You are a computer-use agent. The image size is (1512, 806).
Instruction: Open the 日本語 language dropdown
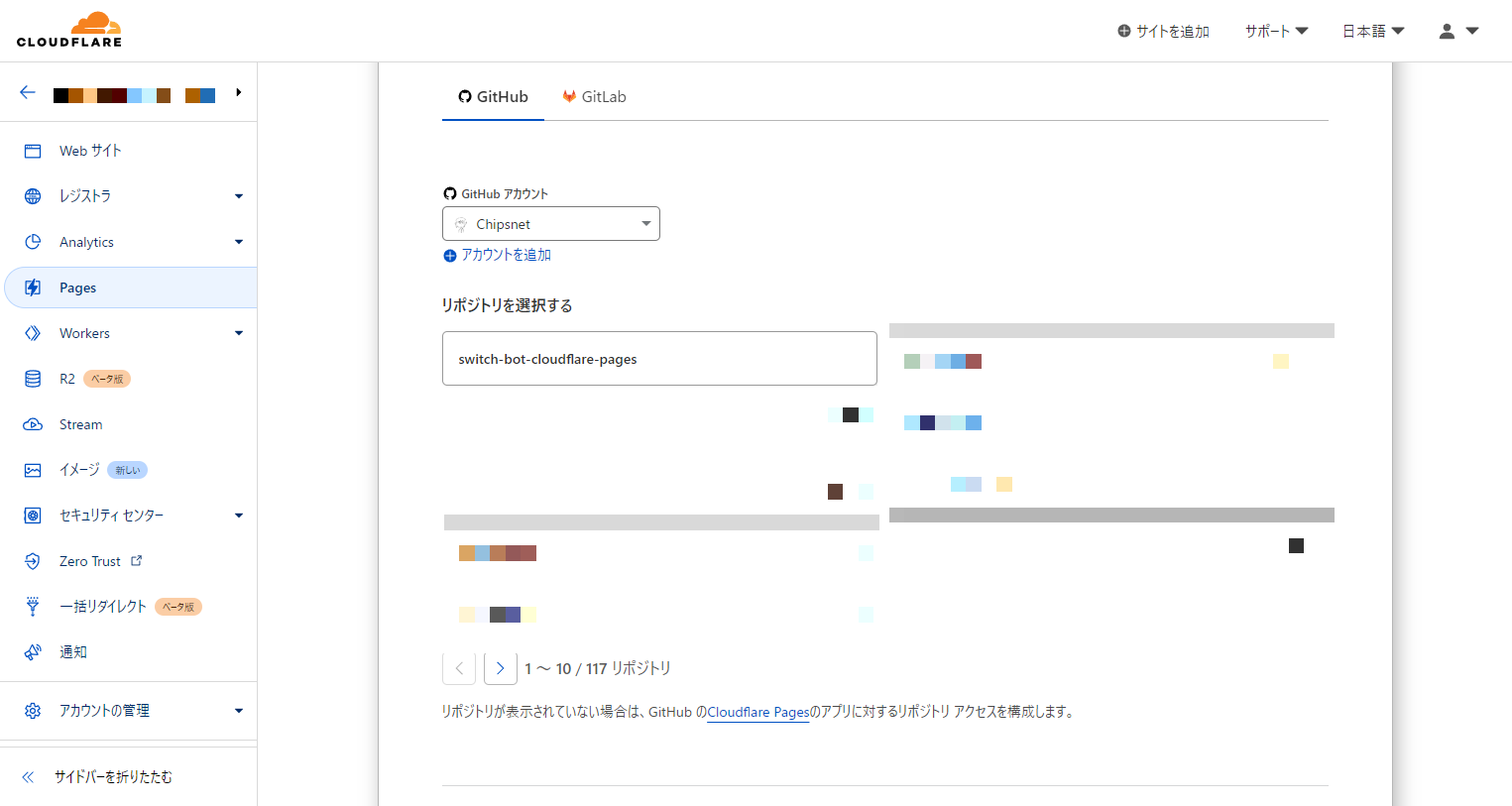pyautogui.click(x=1372, y=31)
